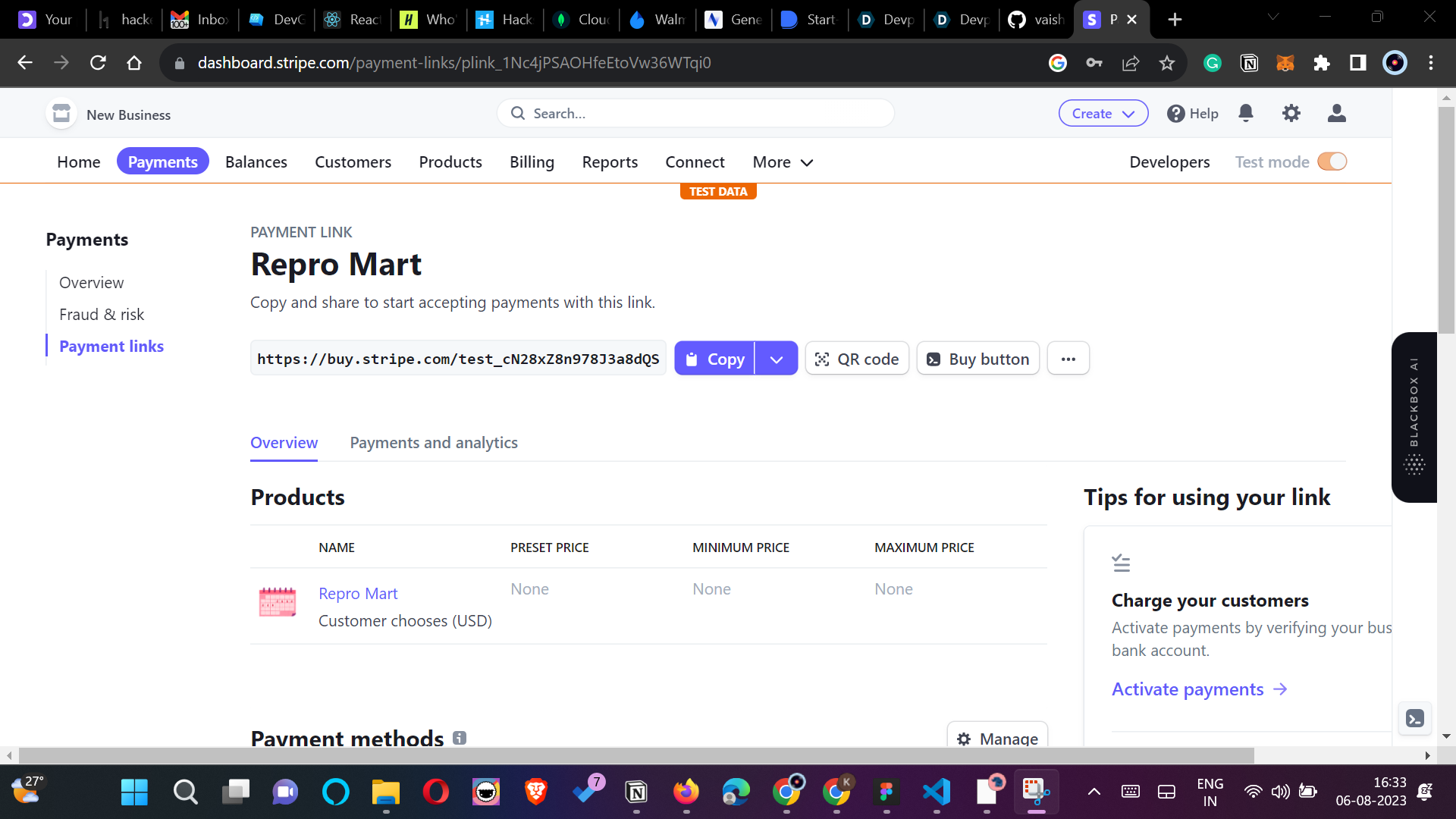Click the Search input field
The height and width of the screenshot is (819, 1456).
[695, 114]
